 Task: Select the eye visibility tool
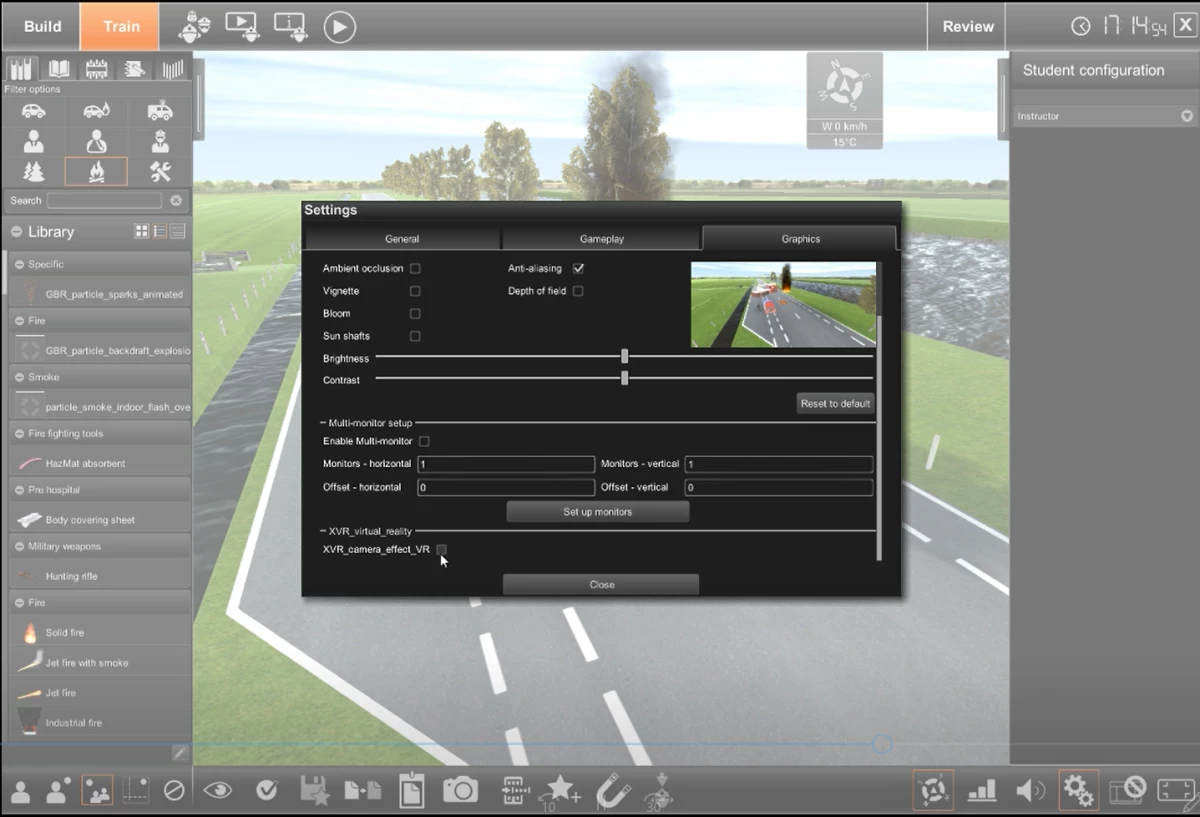(217, 789)
